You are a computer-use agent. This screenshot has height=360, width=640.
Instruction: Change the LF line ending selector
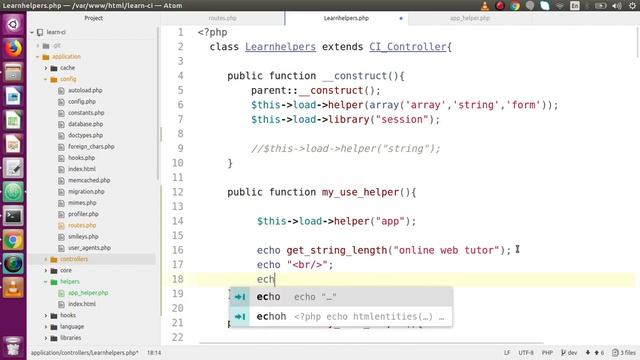point(507,353)
